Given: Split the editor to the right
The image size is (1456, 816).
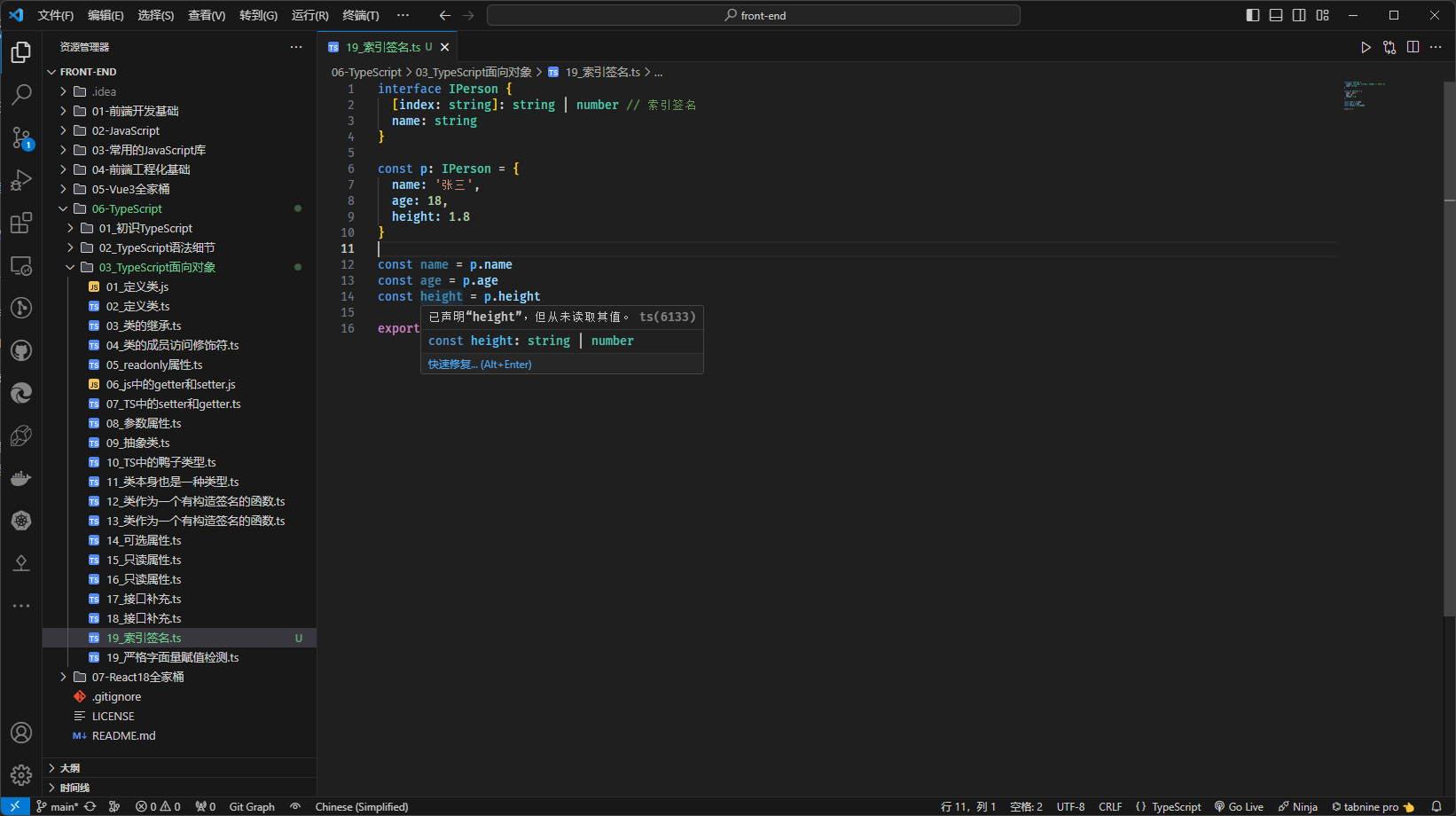Looking at the screenshot, I should tap(1413, 47).
